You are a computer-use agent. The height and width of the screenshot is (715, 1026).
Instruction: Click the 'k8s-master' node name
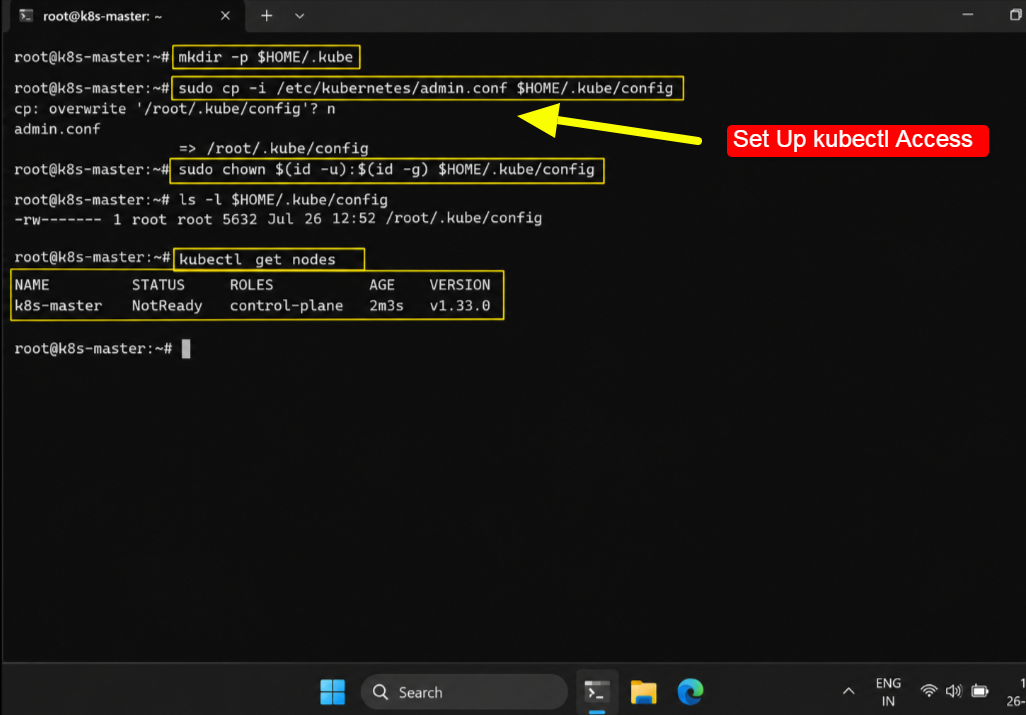[x=58, y=305]
